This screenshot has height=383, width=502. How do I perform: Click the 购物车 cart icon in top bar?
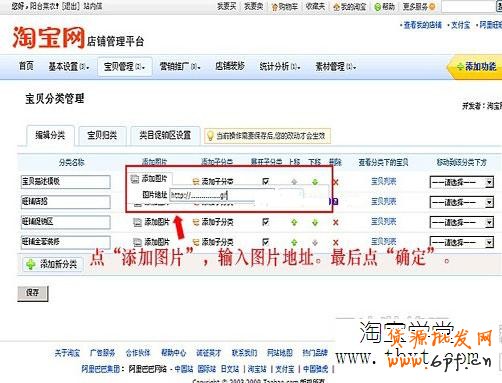(275, 7)
